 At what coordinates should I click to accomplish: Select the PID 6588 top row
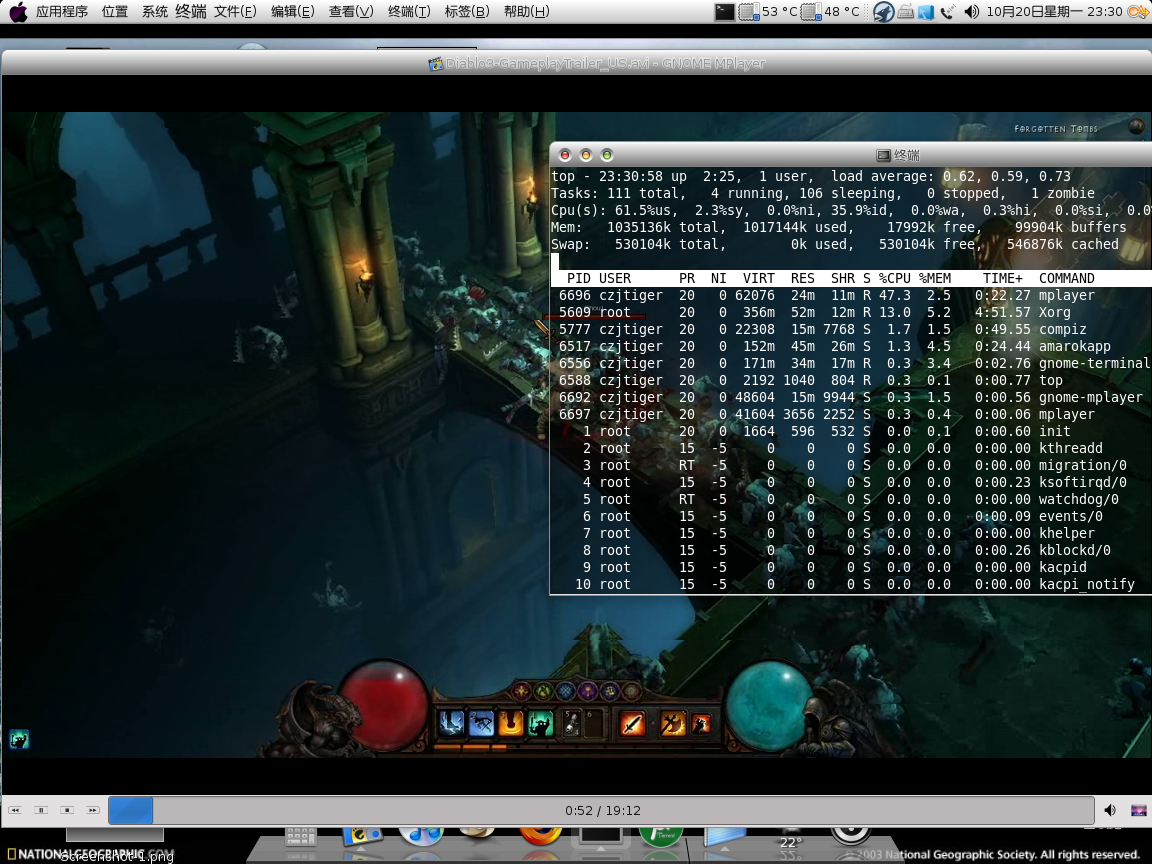(x=851, y=380)
